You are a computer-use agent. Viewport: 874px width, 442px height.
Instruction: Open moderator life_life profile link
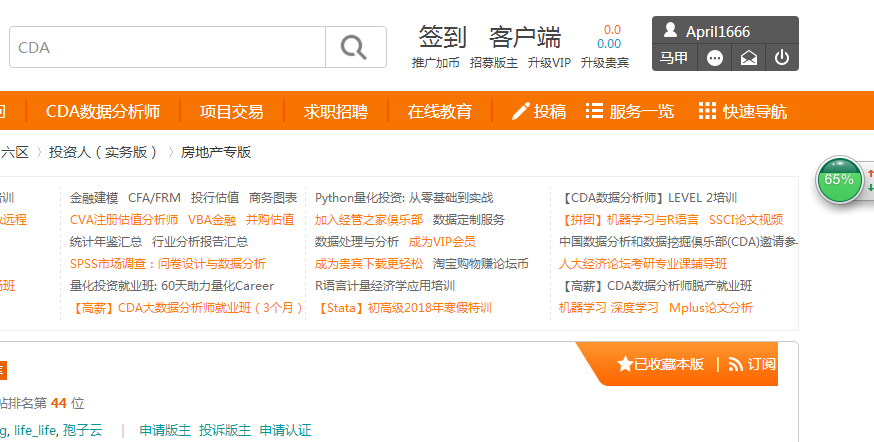click(35, 430)
